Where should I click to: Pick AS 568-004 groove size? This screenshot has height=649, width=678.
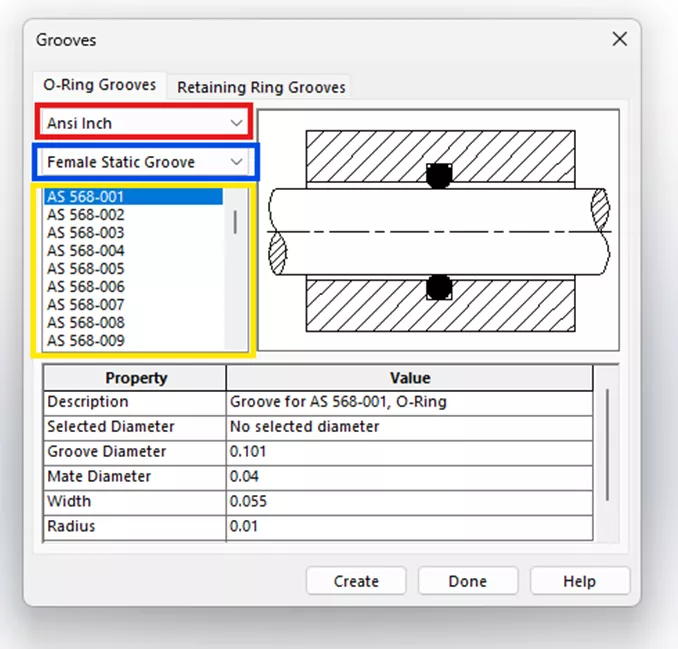point(133,251)
